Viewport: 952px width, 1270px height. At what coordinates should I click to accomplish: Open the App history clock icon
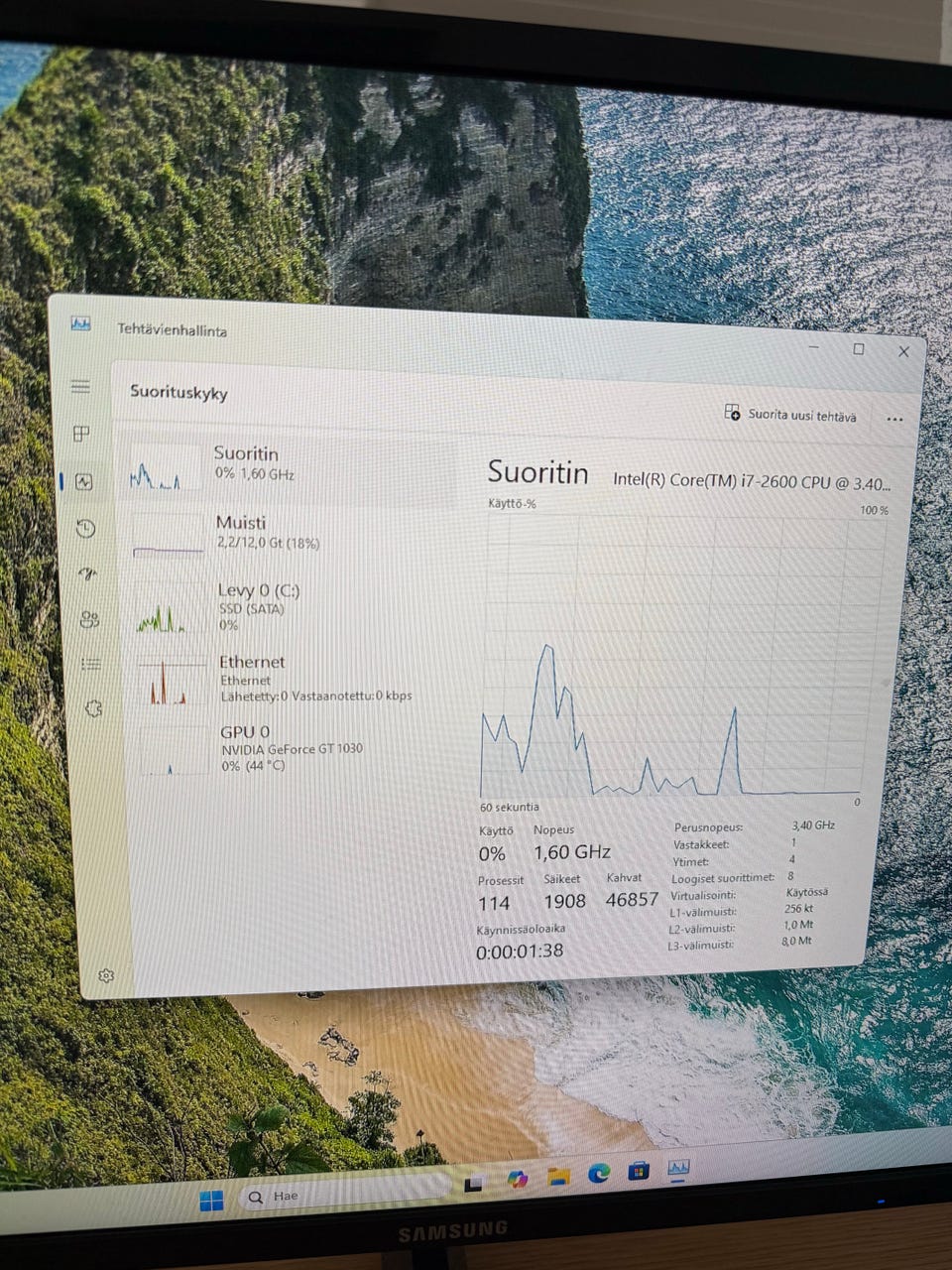pos(85,528)
